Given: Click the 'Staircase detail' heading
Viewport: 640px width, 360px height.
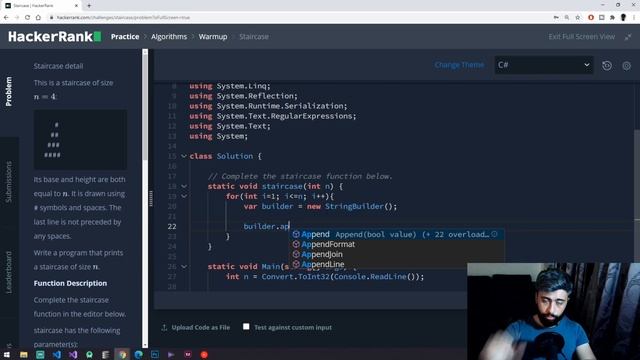Looking at the screenshot, I should point(58,66).
